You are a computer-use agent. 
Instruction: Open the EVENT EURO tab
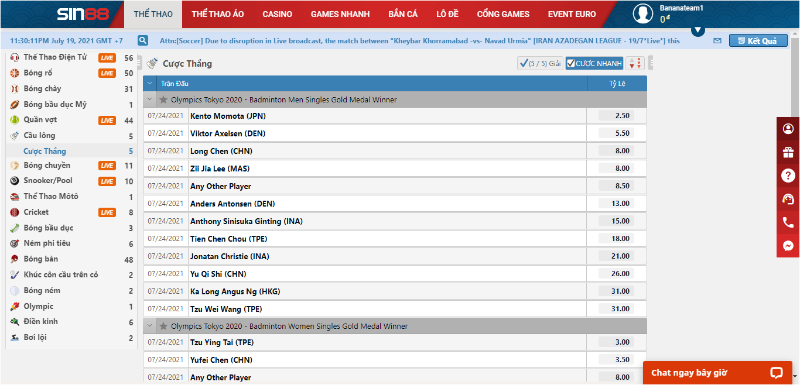pos(572,14)
